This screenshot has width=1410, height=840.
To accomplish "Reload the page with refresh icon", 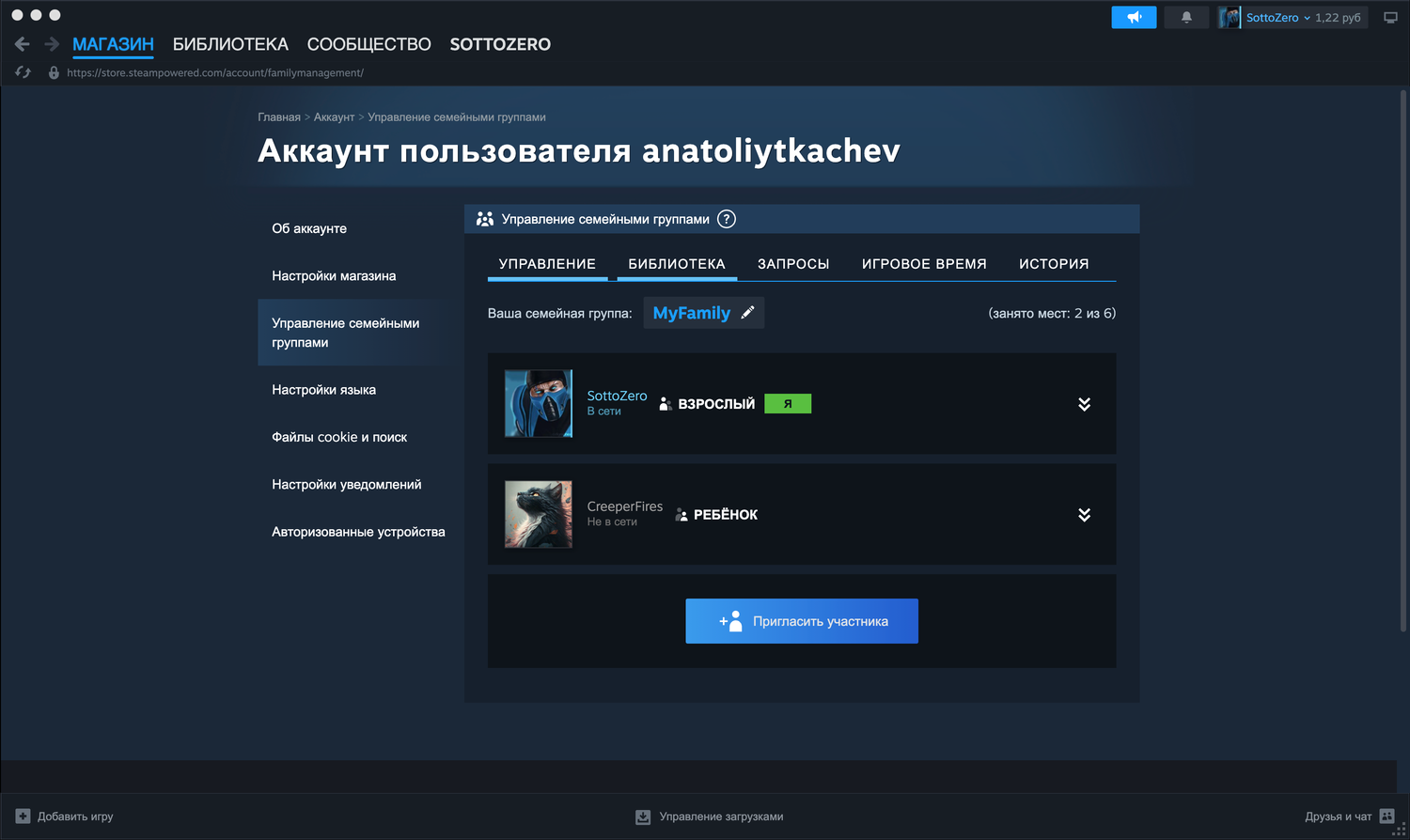I will [x=23, y=72].
